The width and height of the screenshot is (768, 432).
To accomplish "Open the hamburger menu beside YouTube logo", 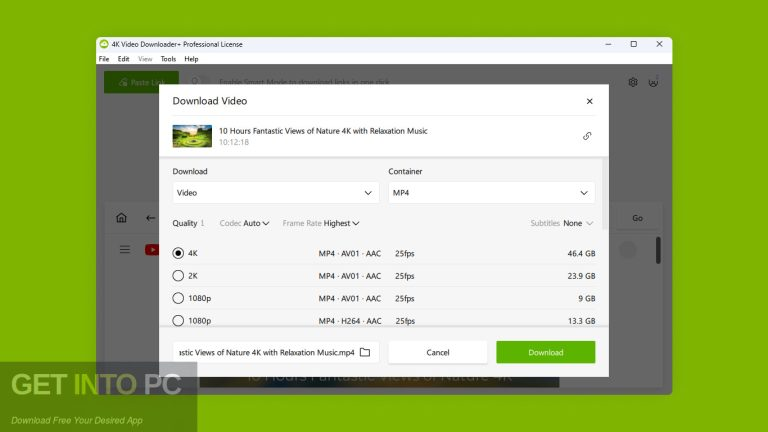I will (x=125, y=250).
